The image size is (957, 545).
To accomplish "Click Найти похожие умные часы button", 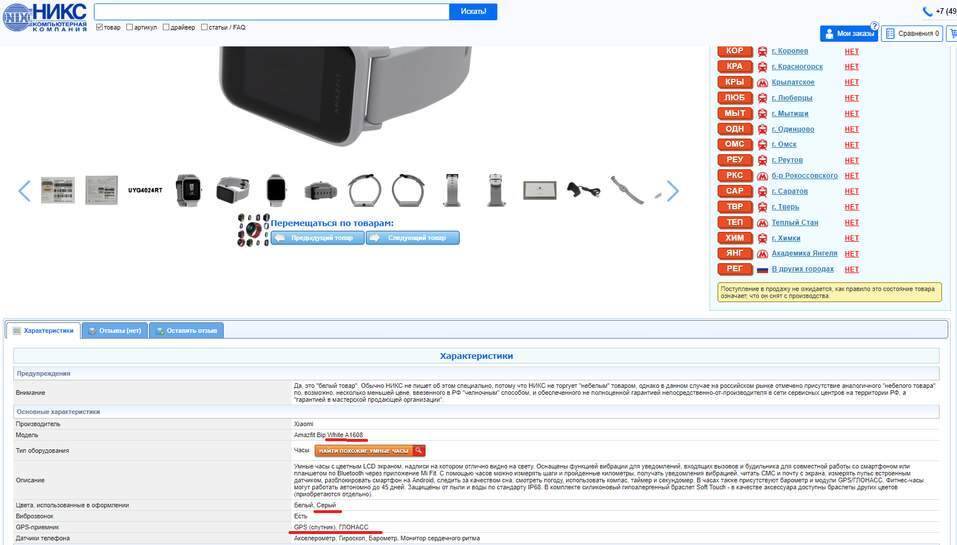I will click(x=370, y=451).
